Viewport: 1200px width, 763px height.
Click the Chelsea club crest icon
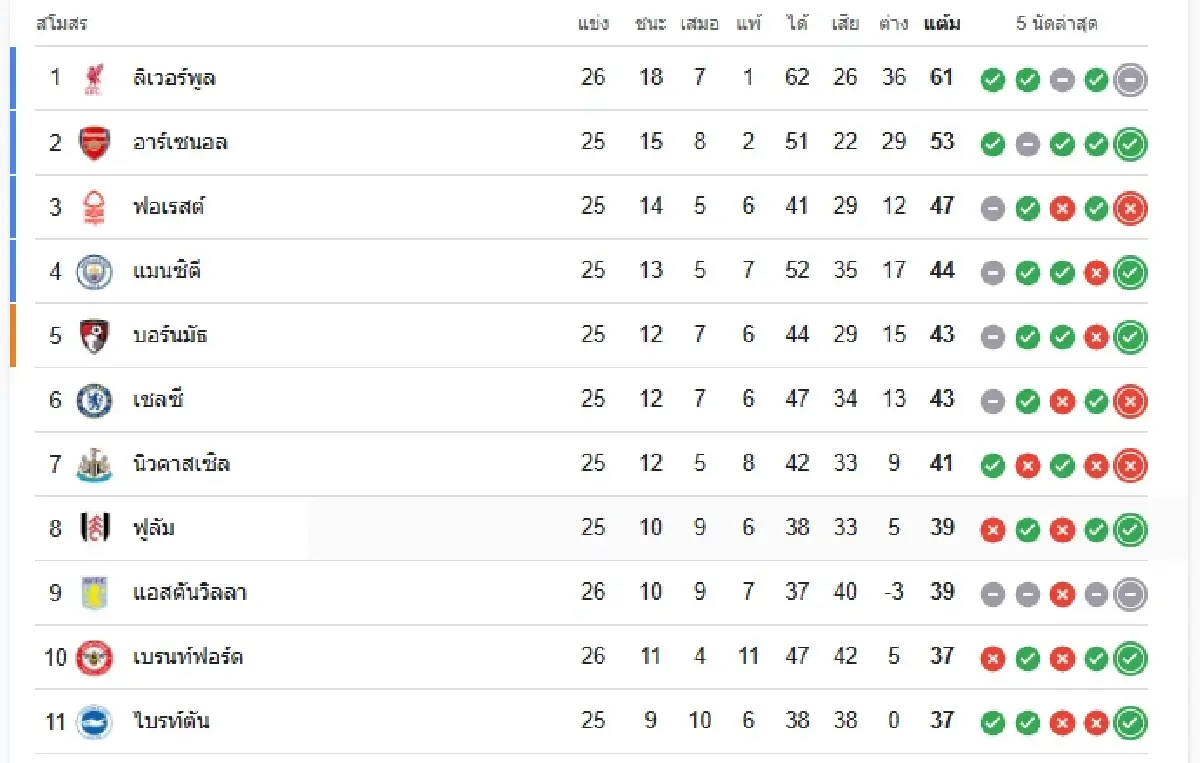94,400
